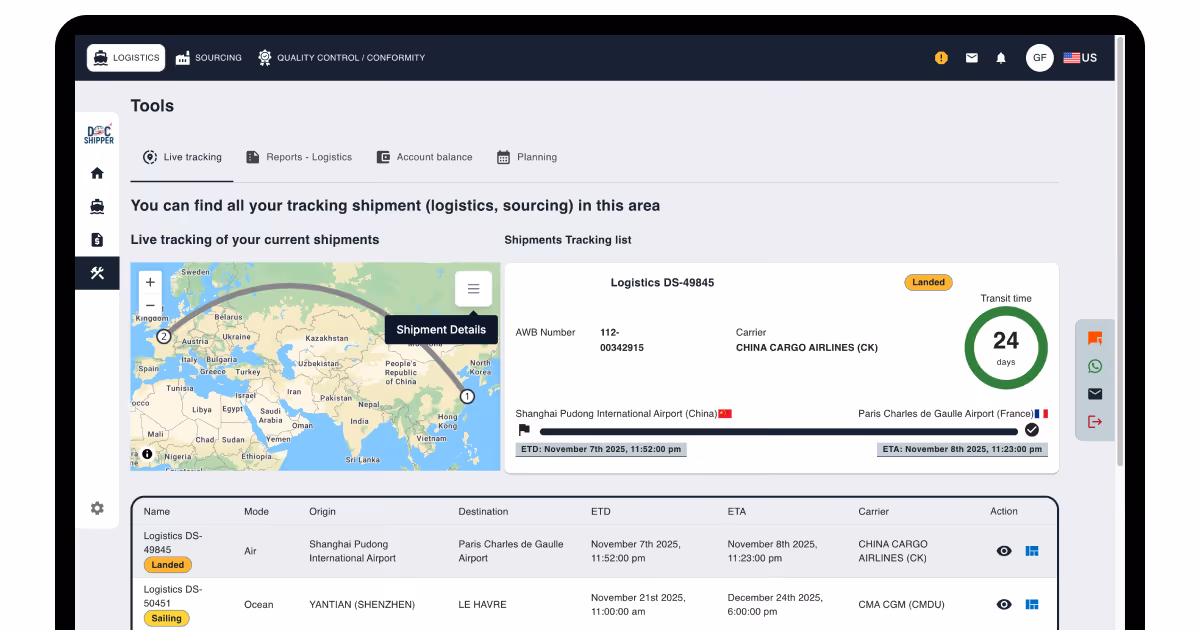Viewport: 1200px width, 630px height.
Task: View shipment DS-50451 with eye icon
Action: pyautogui.click(x=1004, y=604)
